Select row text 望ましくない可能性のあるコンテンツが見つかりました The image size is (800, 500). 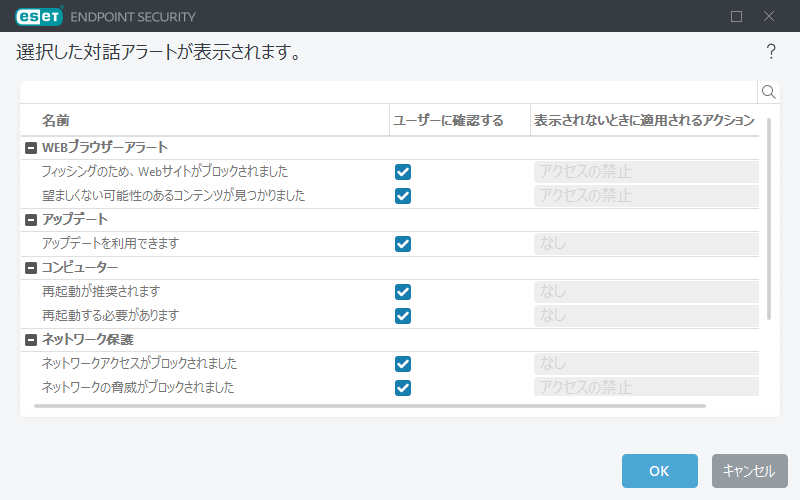(173, 195)
